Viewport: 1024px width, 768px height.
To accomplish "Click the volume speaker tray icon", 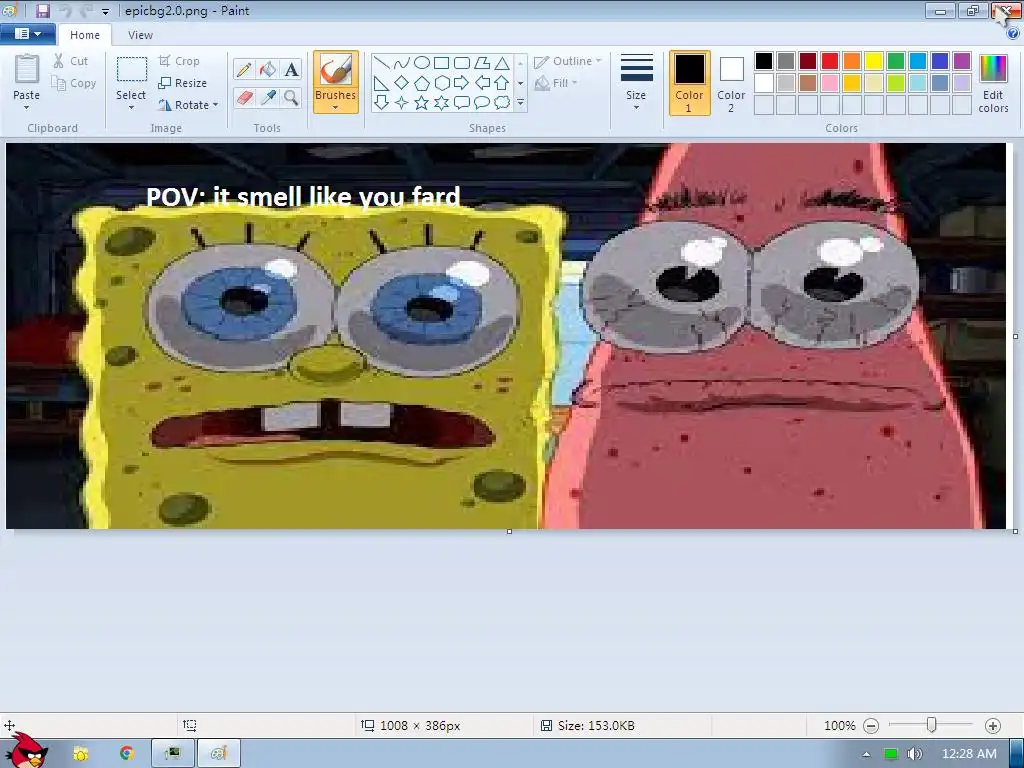I will click(x=914, y=754).
